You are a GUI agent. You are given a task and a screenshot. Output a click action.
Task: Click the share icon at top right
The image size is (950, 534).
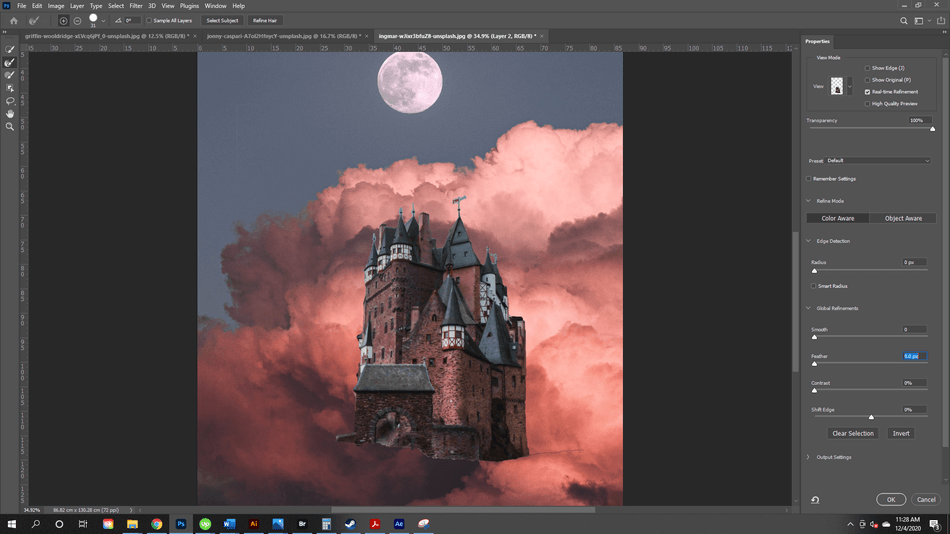[x=940, y=21]
